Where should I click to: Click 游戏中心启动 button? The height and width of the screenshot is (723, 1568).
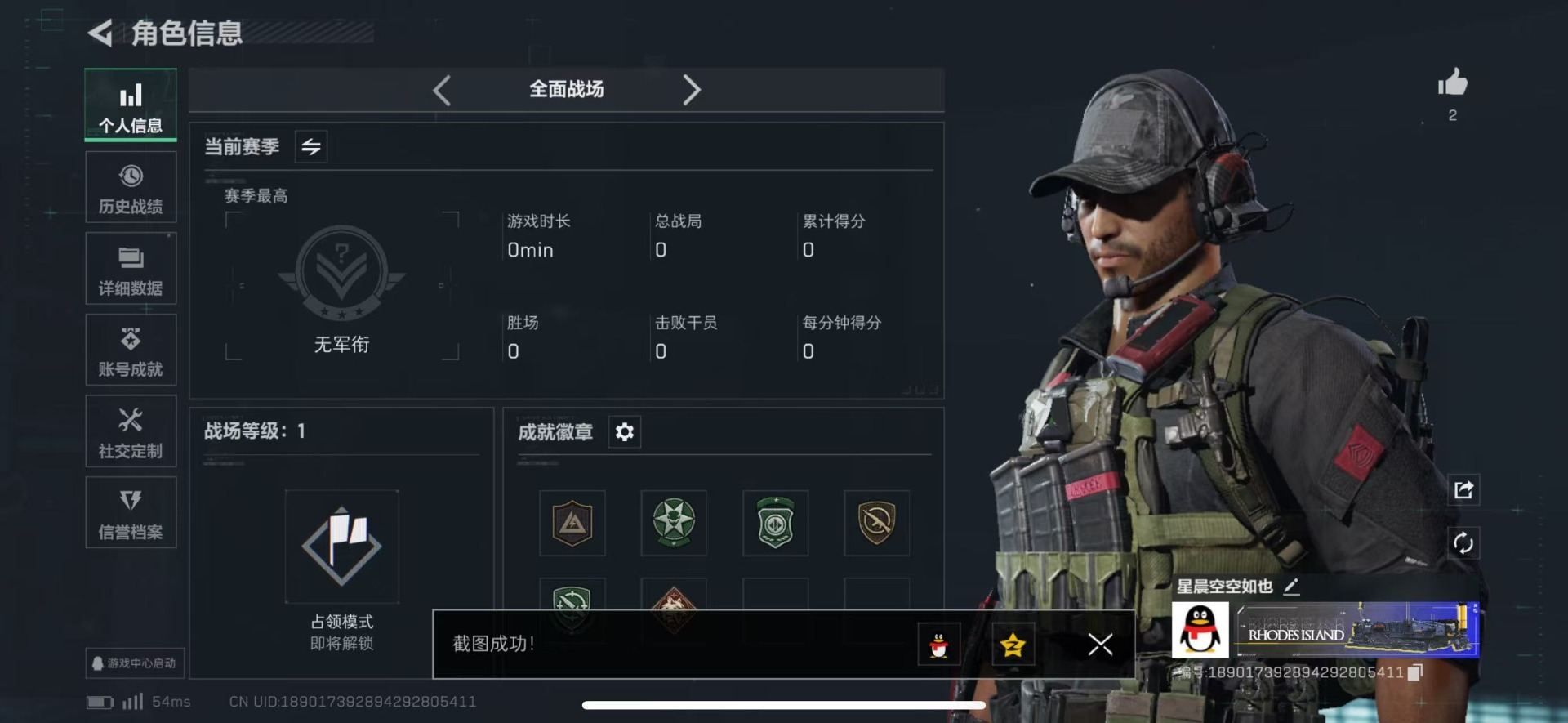pos(135,663)
